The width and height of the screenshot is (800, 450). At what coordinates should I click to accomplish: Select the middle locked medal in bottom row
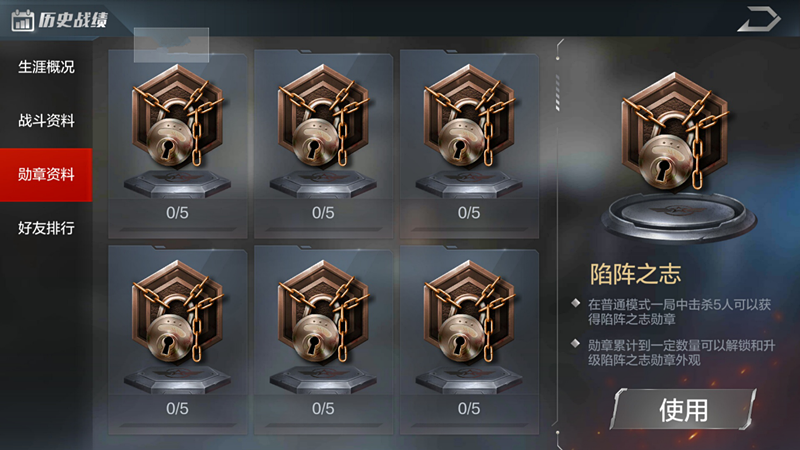click(323, 340)
